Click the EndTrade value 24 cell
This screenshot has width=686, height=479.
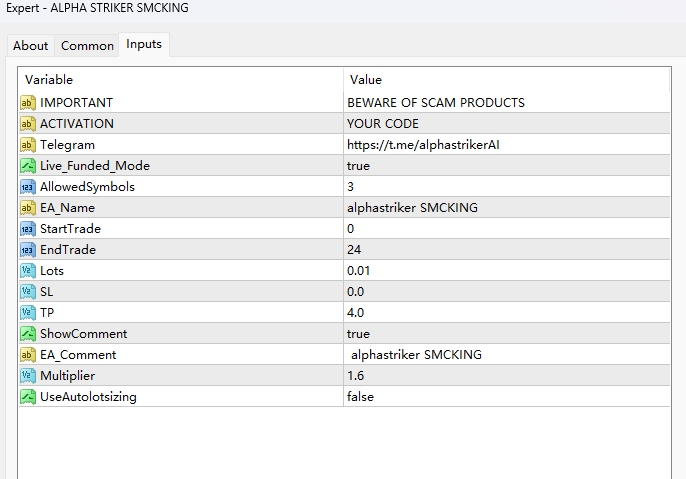[354, 249]
